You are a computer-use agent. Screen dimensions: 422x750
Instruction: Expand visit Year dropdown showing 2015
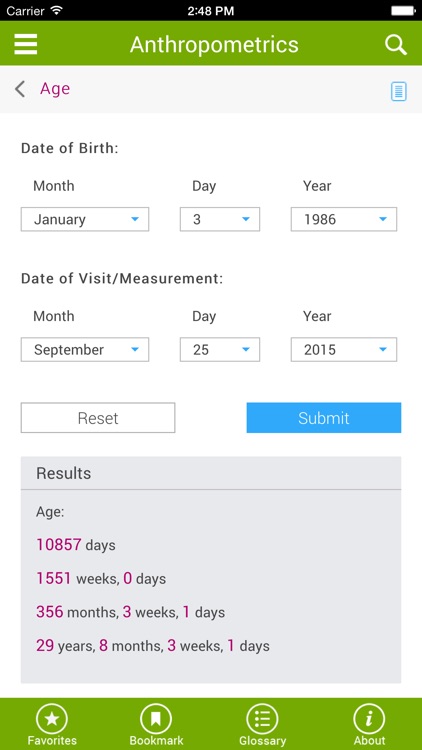344,350
